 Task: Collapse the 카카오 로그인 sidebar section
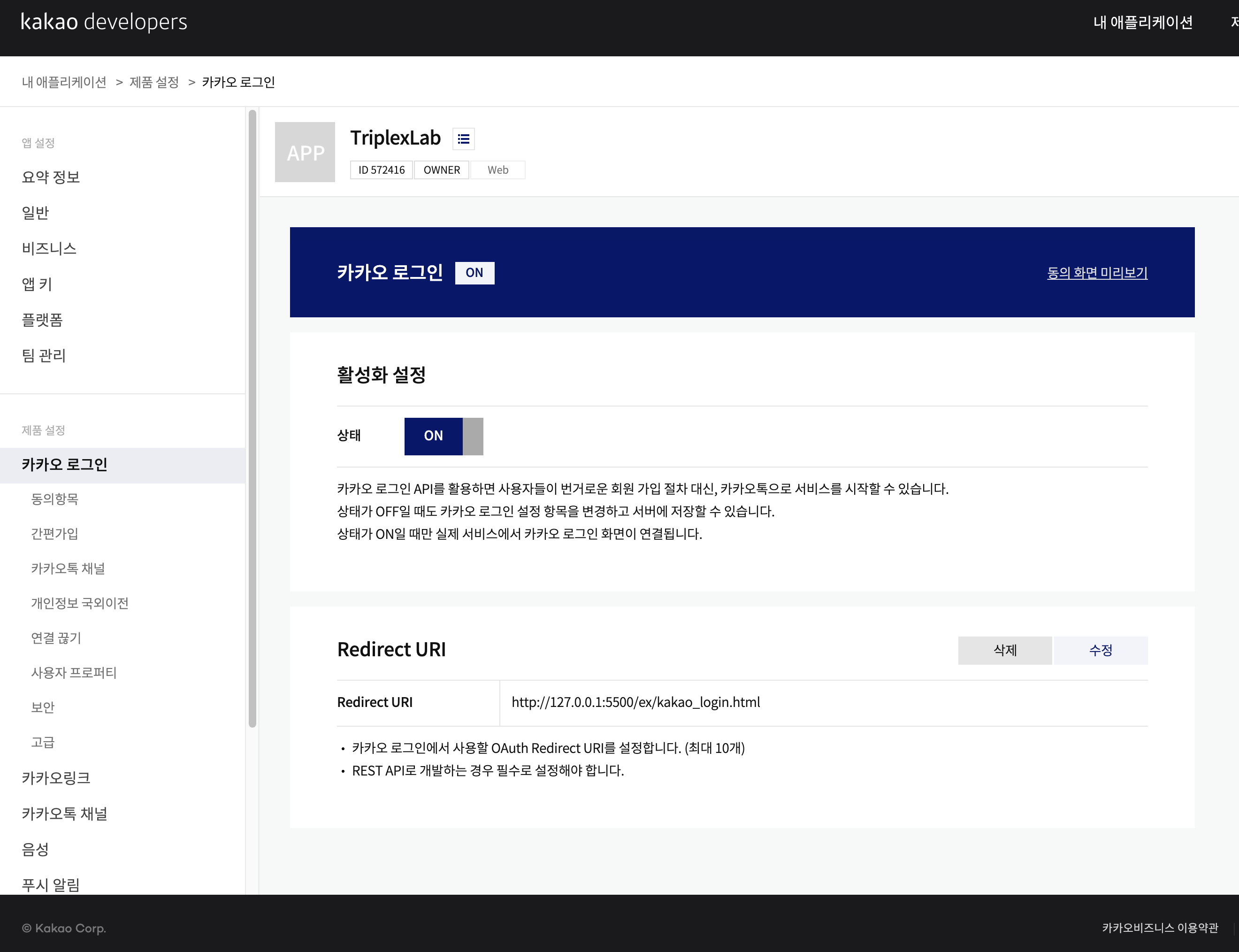(65, 465)
